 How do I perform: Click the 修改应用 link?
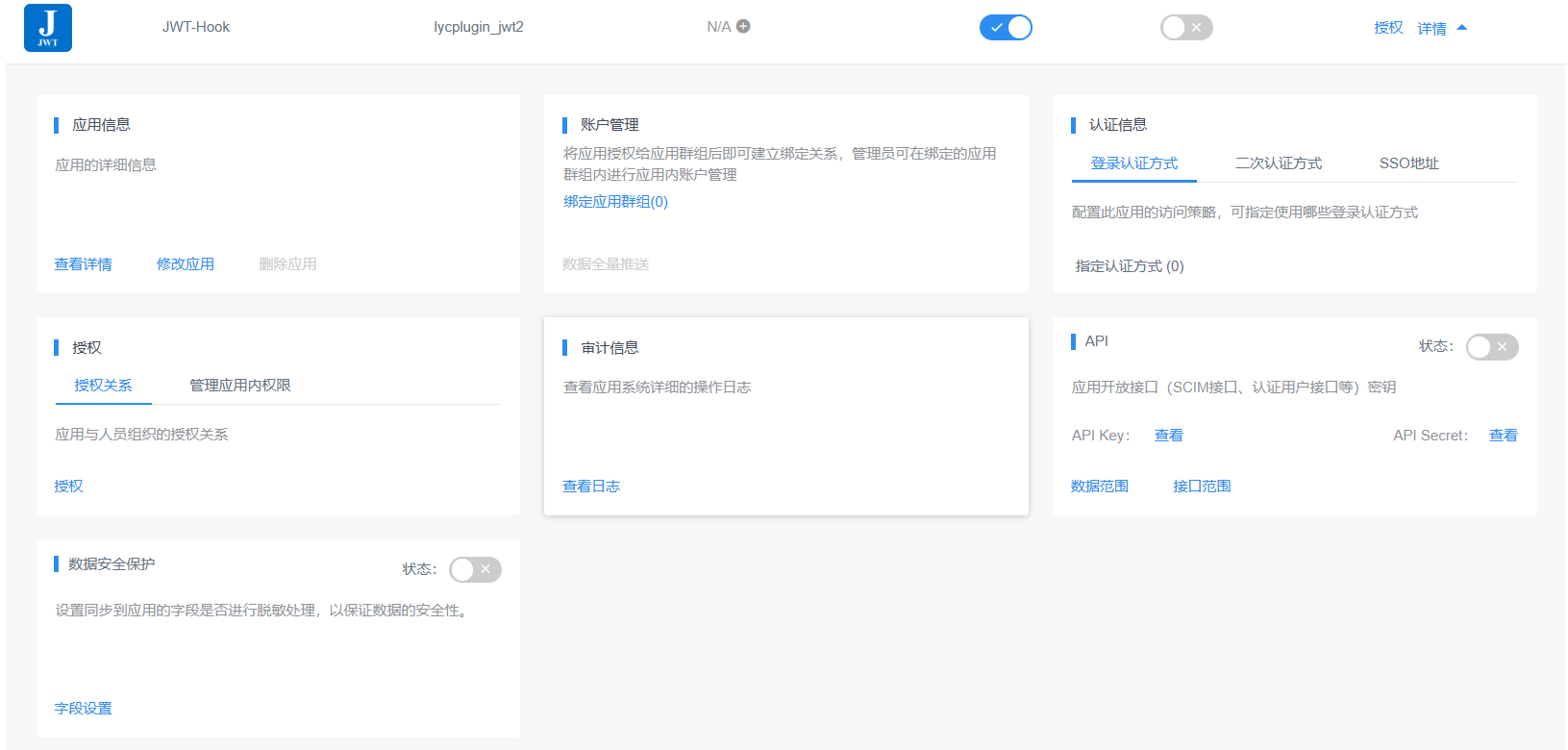[x=186, y=264]
